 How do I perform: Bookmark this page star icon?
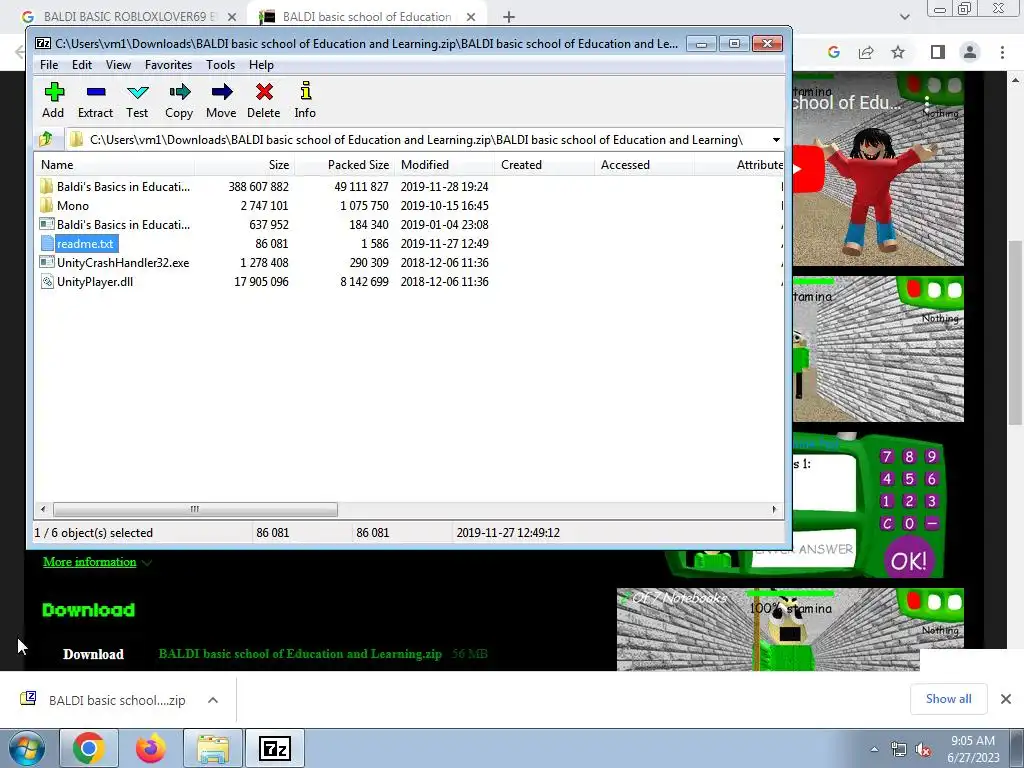tap(898, 52)
